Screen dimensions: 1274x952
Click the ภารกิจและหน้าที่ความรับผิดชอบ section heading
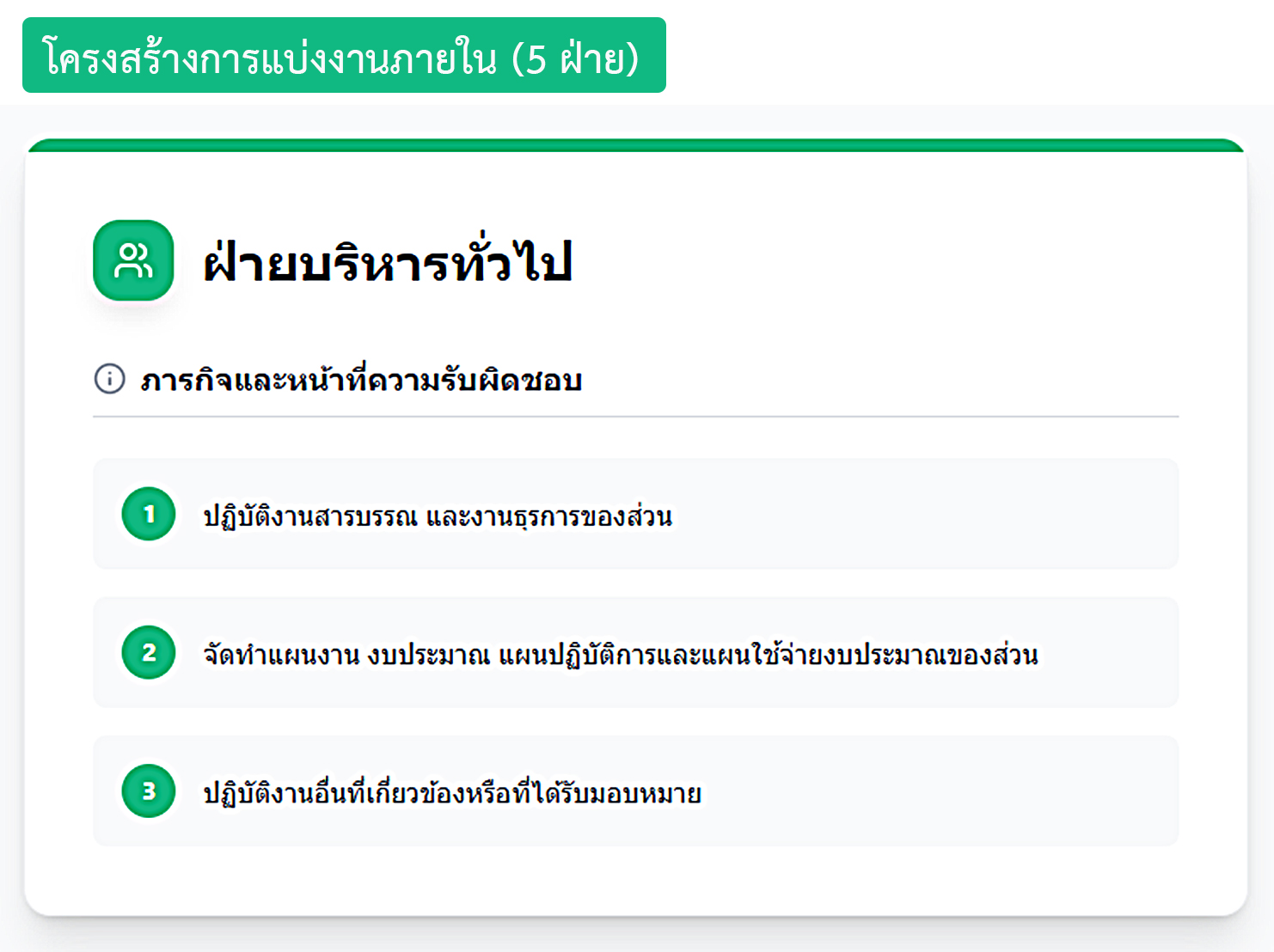click(361, 380)
